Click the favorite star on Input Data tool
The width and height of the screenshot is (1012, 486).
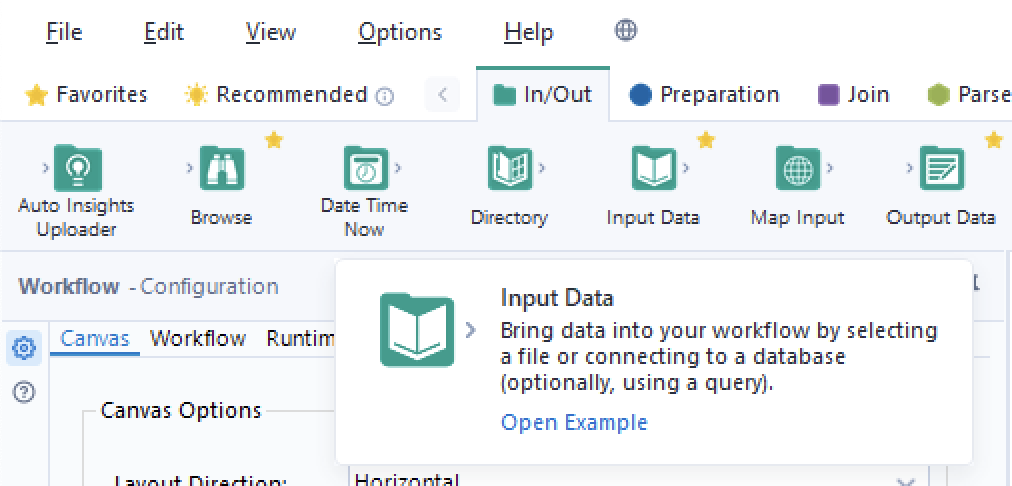pos(706,139)
